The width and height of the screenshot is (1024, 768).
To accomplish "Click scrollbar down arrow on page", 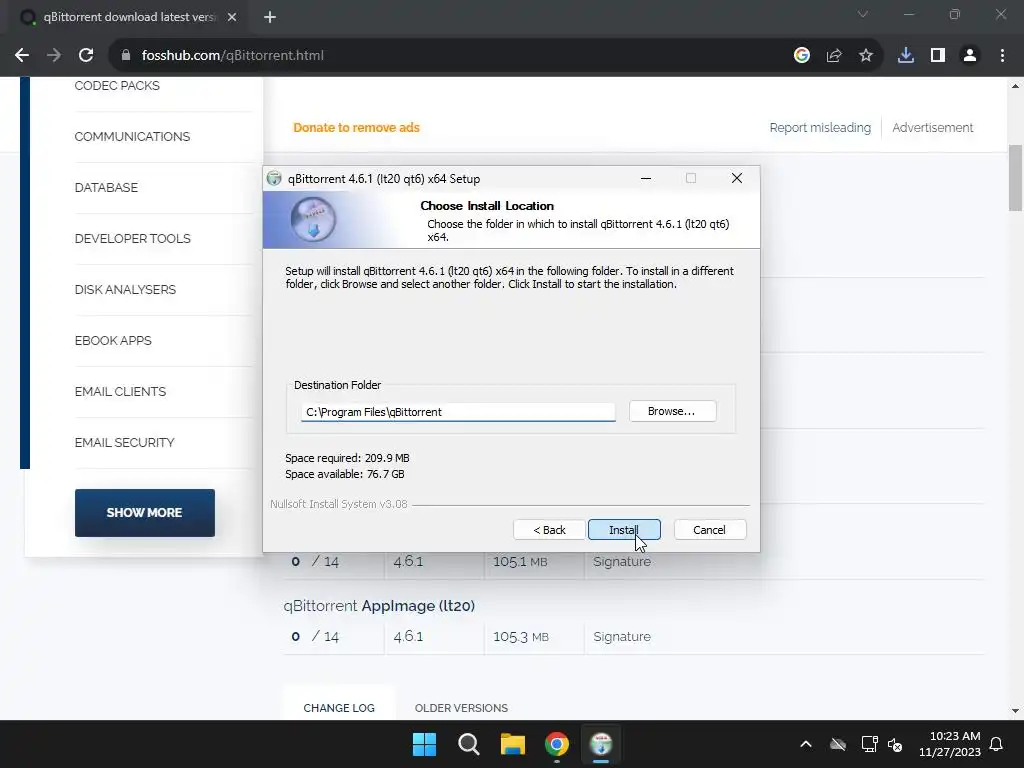I will tap(1015, 711).
